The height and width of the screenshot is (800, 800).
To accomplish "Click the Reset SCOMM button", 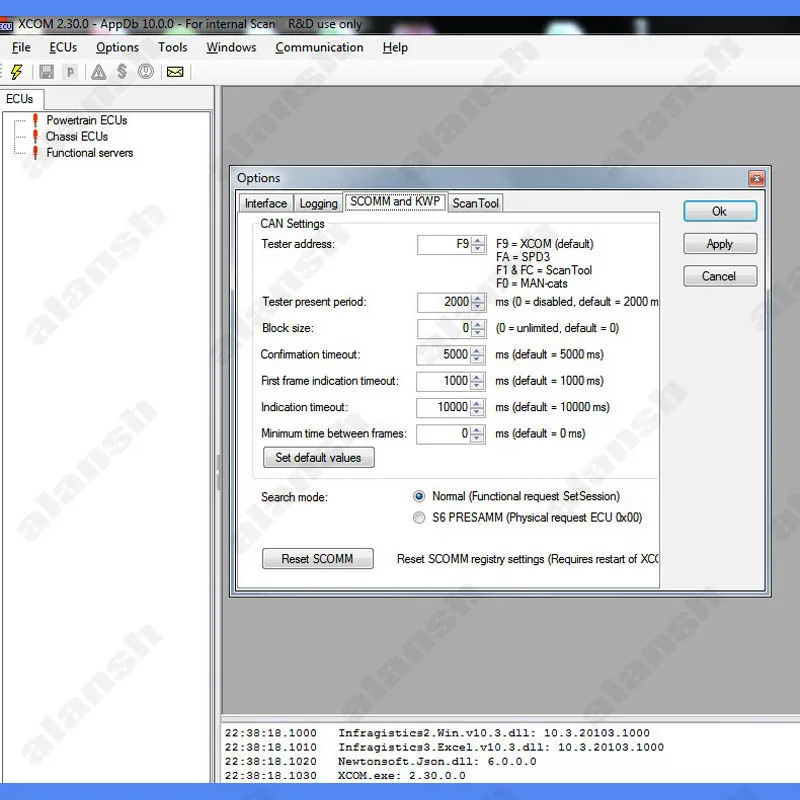I will 317,559.
